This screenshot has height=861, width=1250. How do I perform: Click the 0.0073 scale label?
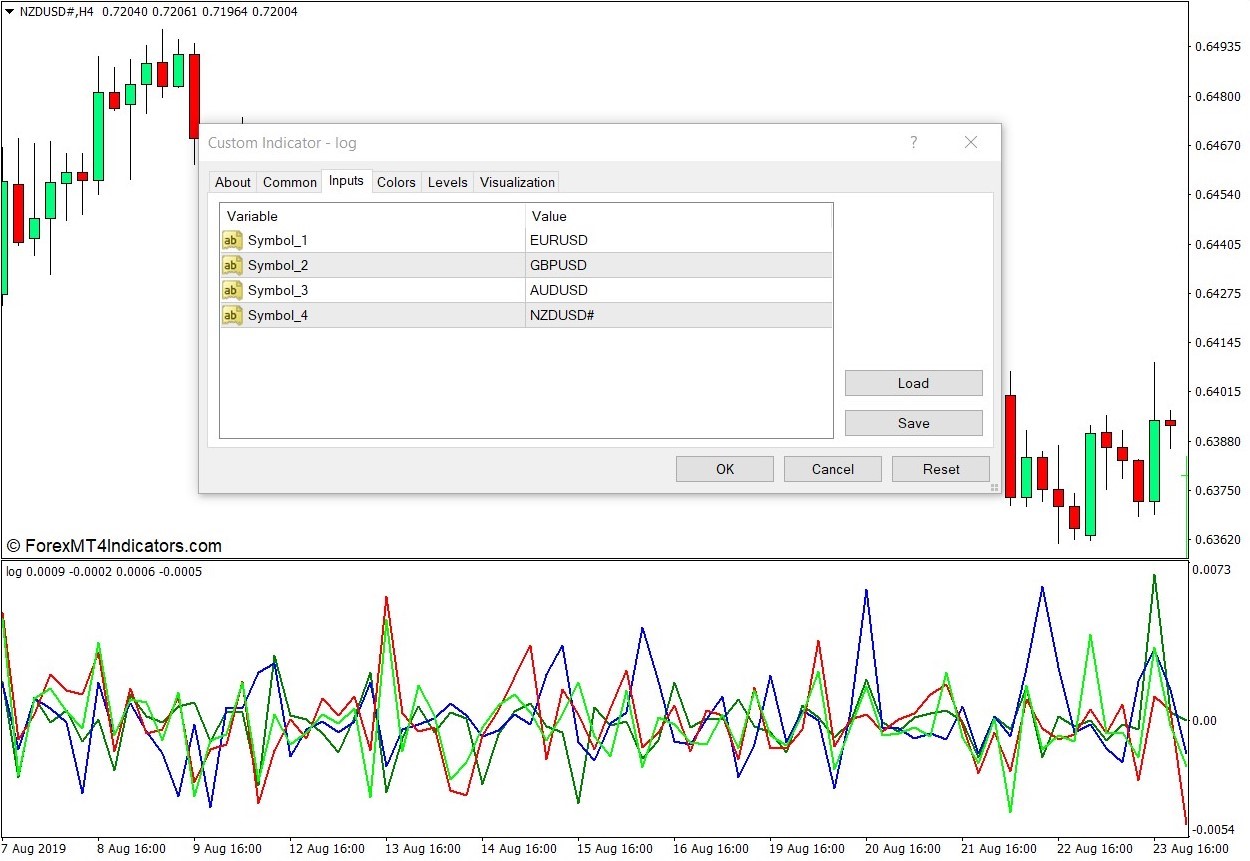click(1213, 569)
